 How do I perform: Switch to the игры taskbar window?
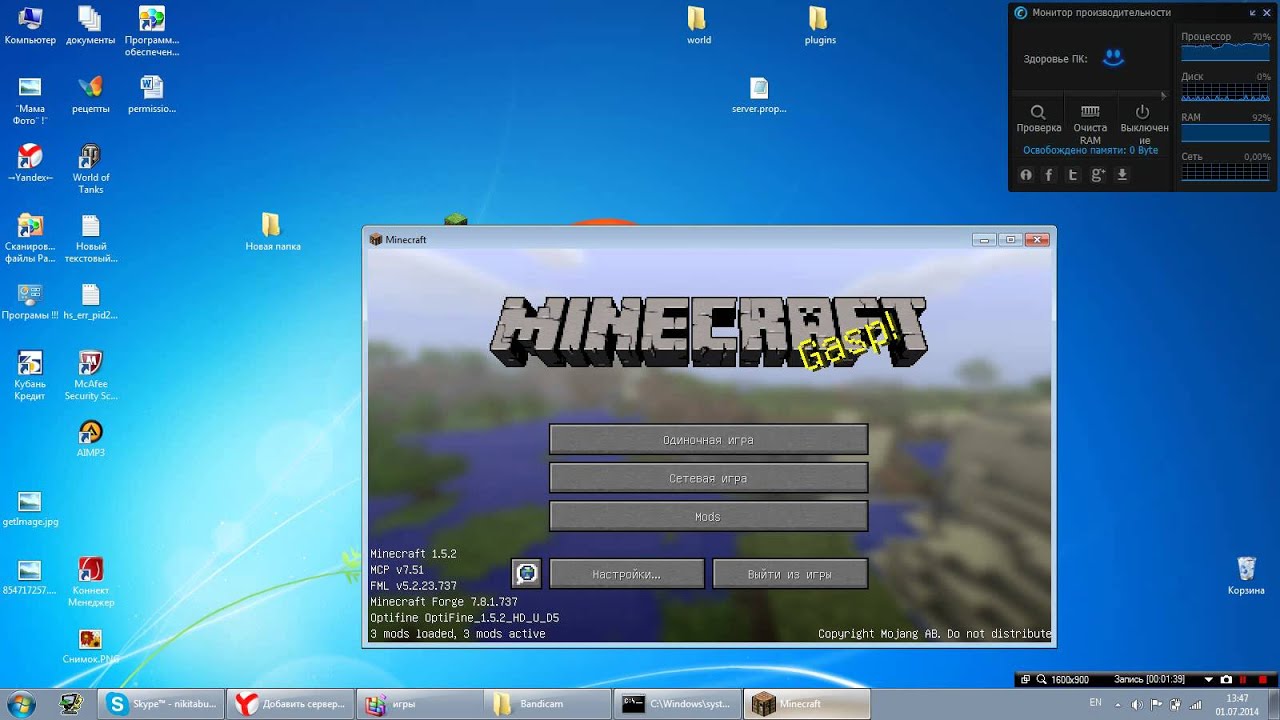pyautogui.click(x=418, y=704)
